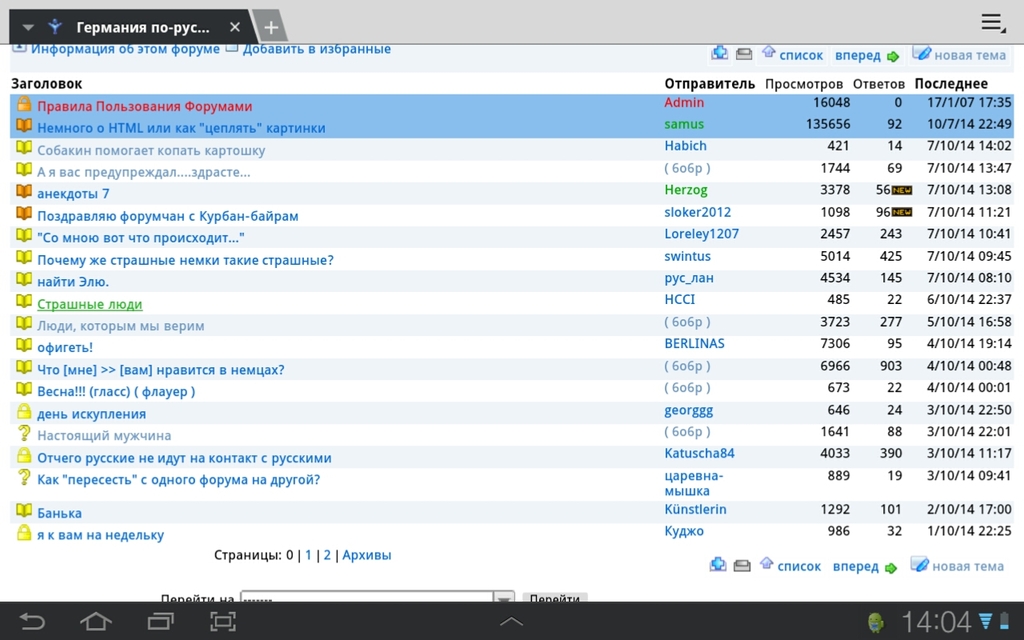This screenshot has width=1024, height=640.
Task: Open user profile Künstlerin
Action: (x=696, y=509)
